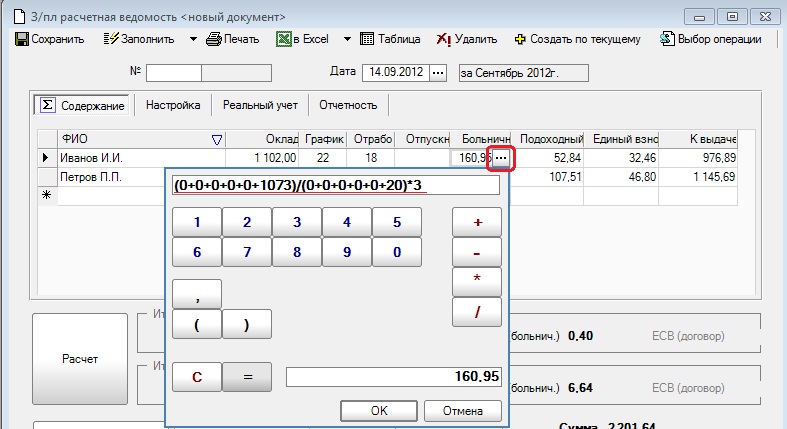Click the Удалить red X icon
787x429 pixels.
pos(444,39)
